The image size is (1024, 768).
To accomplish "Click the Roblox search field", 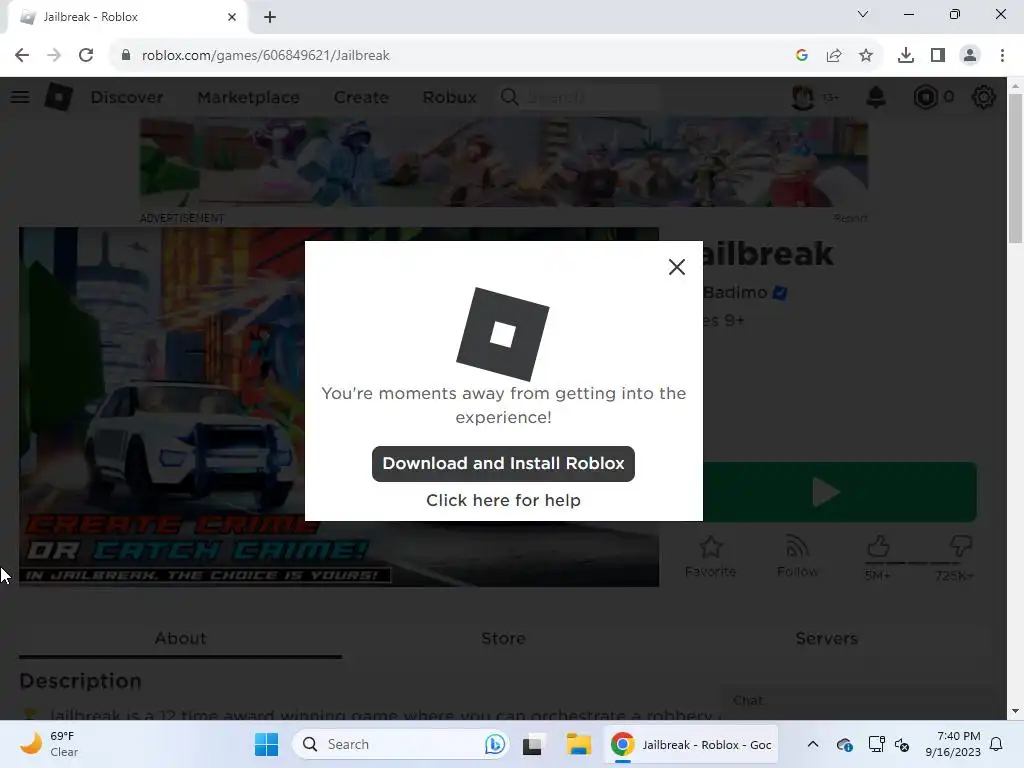I will coord(580,97).
